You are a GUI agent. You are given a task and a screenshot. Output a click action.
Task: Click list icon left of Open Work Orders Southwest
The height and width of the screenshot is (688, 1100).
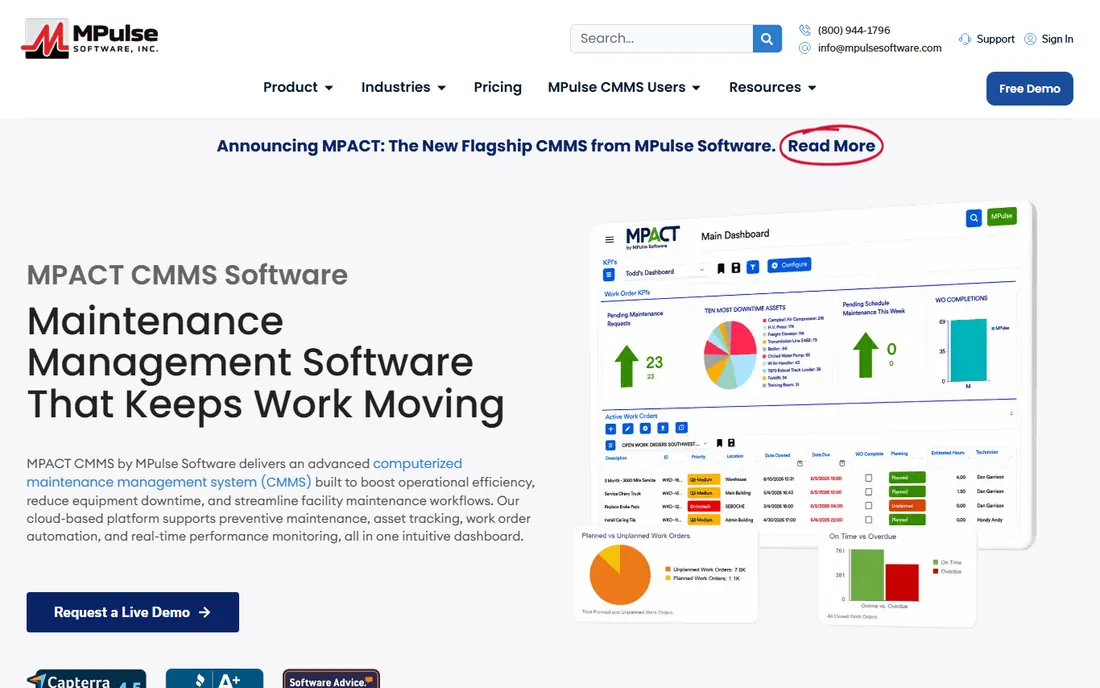tap(610, 445)
